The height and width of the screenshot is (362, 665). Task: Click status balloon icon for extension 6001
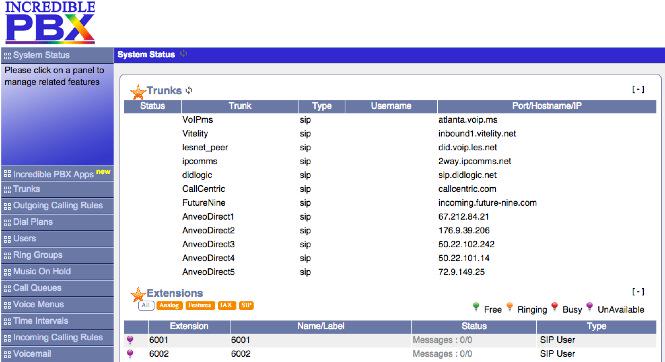(x=130, y=340)
